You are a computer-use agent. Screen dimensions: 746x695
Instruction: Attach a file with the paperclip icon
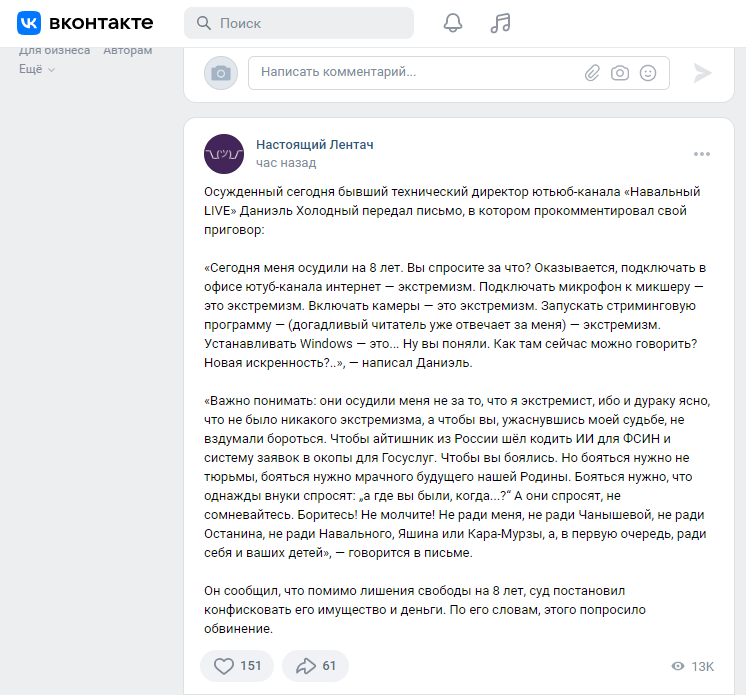pyautogui.click(x=593, y=72)
